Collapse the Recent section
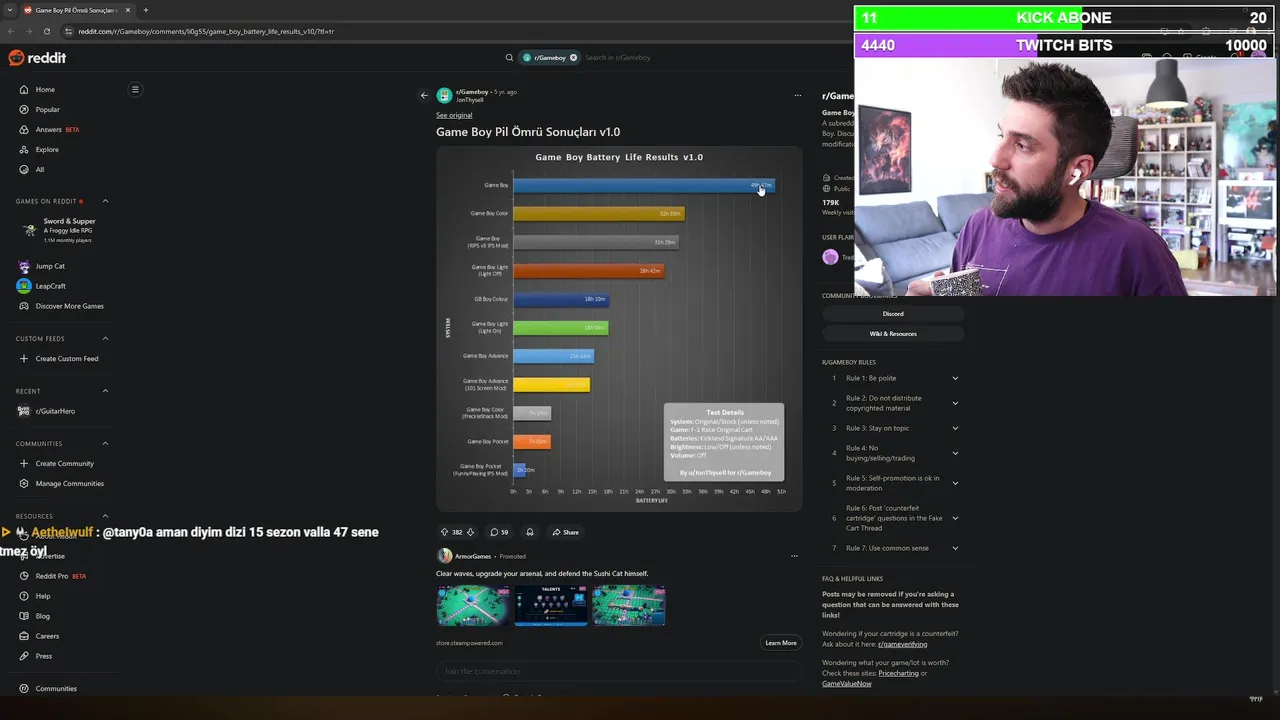 pyautogui.click(x=105, y=391)
